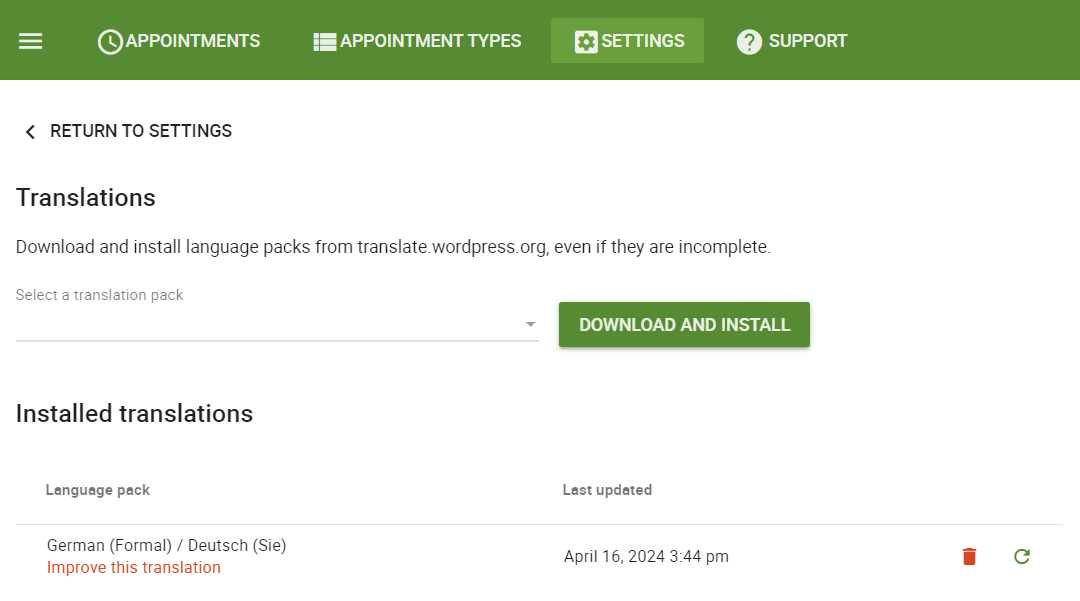Click the list icon next to Appointment Types
The height and width of the screenshot is (601, 1080).
324,40
